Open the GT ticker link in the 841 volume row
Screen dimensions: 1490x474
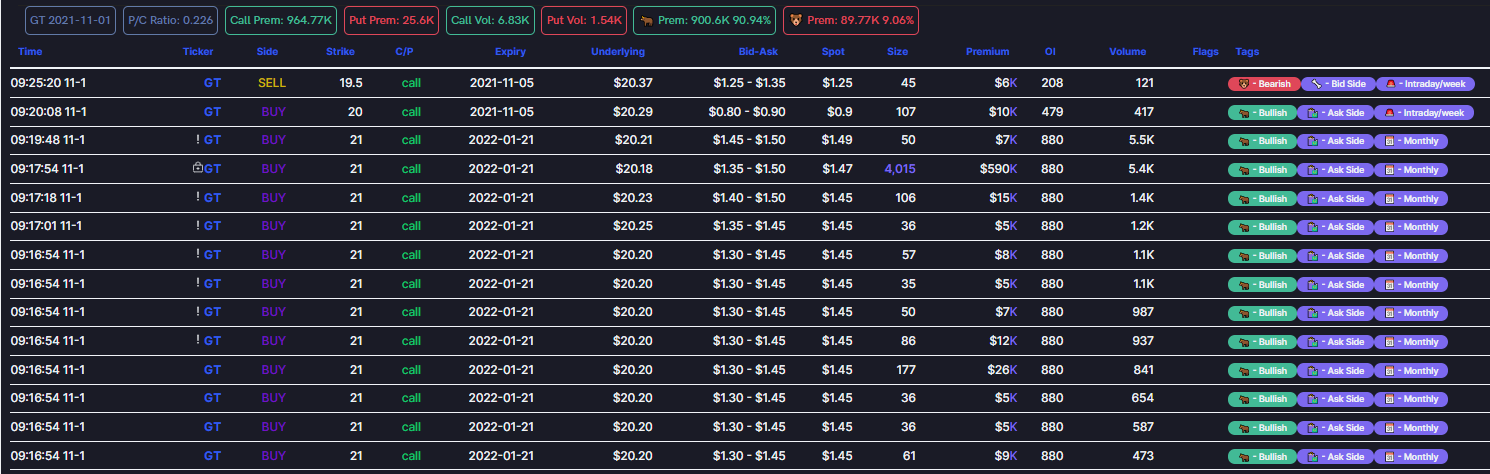(x=212, y=370)
